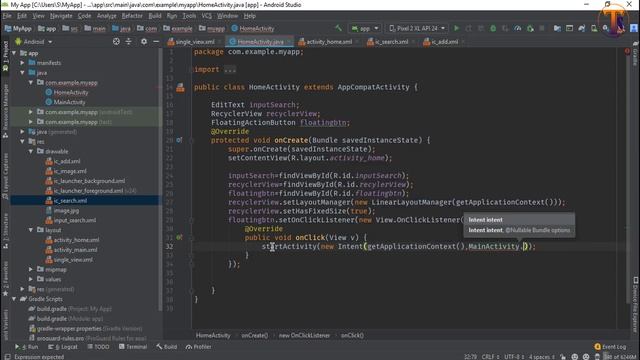Run the app with green play button
Viewport: 640px width, 360px height.
tap(456, 28)
